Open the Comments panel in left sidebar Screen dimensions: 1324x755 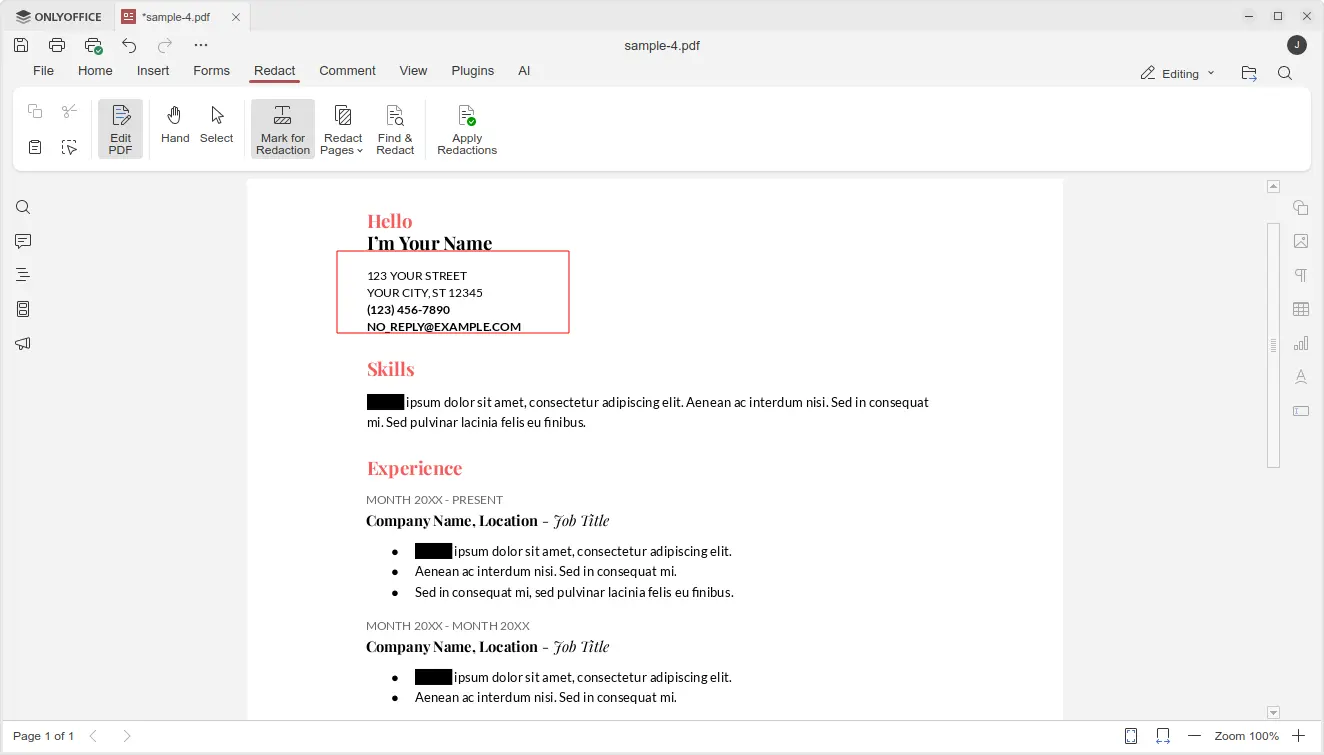[23, 241]
